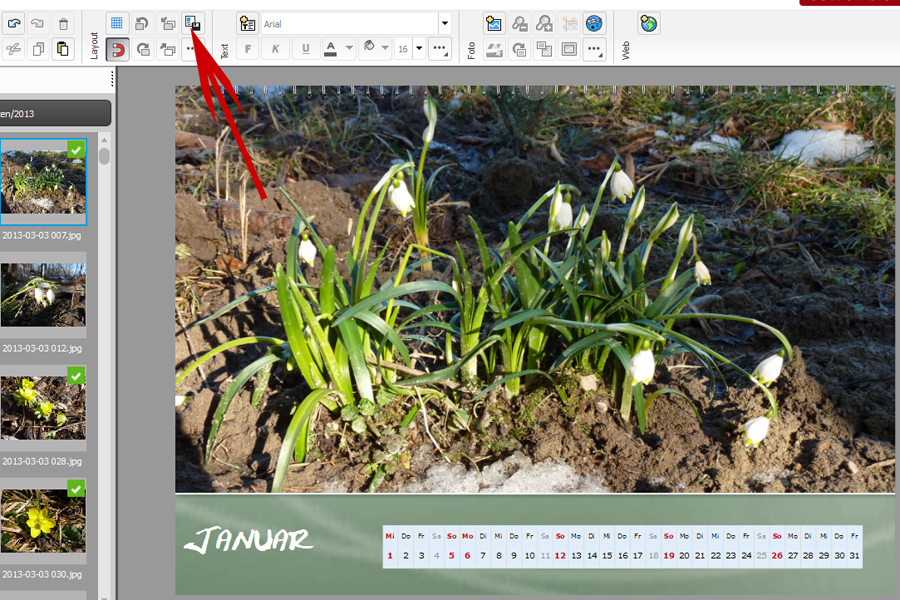Click file name label 2013-03-03 012.jpg
The image size is (900, 600).
[x=42, y=348]
